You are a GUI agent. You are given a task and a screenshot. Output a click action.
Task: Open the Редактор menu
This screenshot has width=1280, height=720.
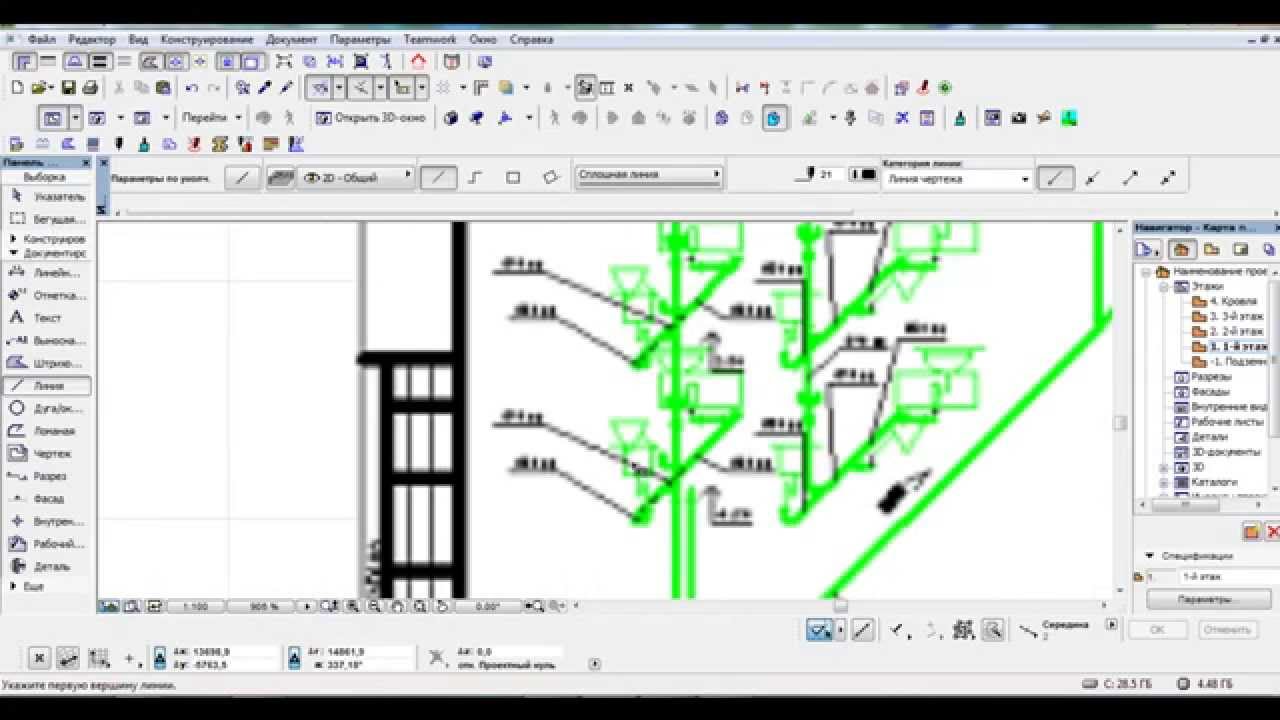point(92,40)
